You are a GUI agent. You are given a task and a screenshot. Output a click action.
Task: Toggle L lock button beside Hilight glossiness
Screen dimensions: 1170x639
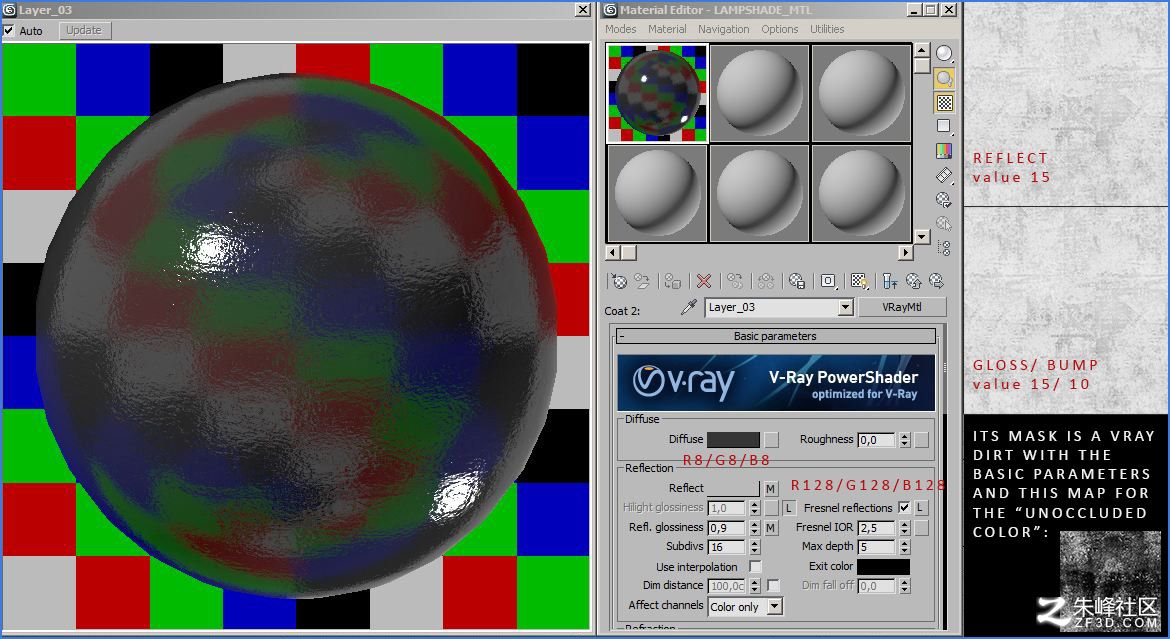tap(789, 508)
